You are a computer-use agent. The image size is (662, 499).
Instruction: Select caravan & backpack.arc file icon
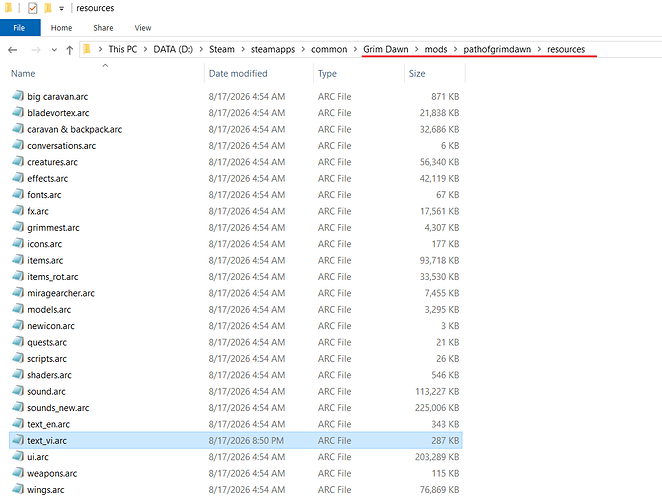point(18,129)
